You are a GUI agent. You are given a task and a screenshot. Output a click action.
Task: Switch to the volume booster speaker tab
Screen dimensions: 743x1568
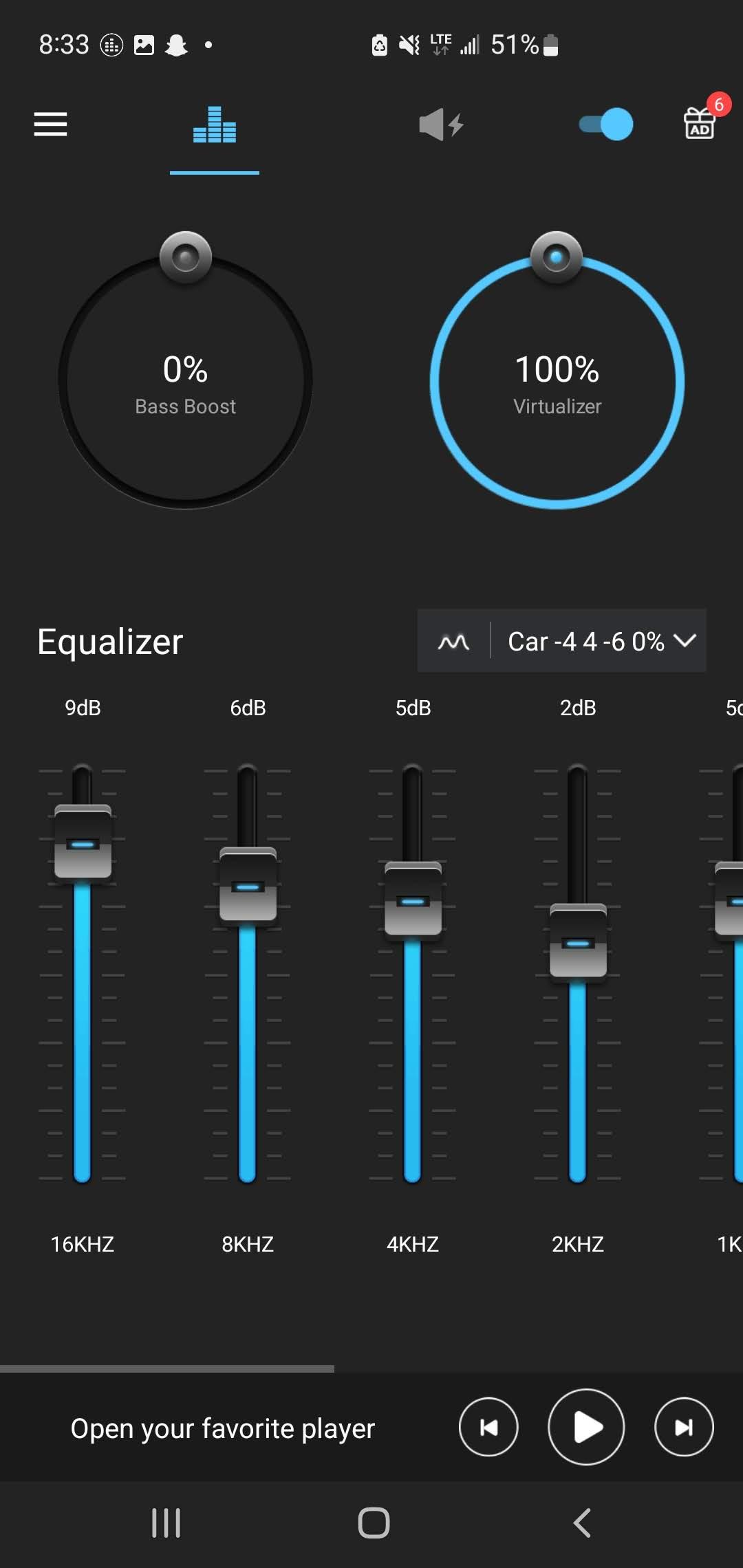click(441, 125)
